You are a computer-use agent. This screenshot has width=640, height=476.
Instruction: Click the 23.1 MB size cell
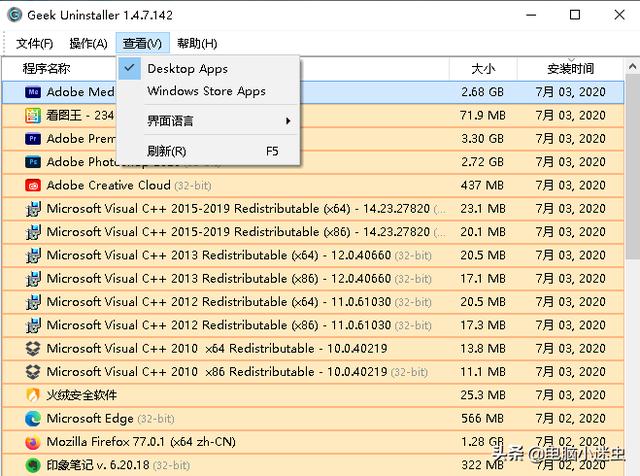[482, 209]
